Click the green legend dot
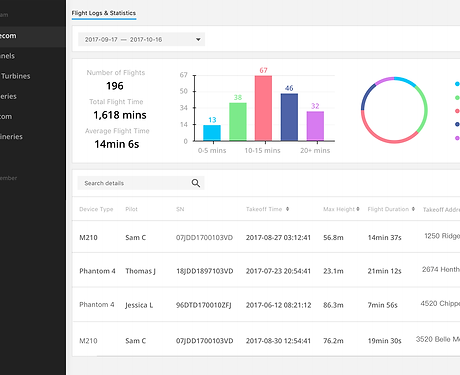This screenshot has width=460, height=375. click(x=457, y=98)
